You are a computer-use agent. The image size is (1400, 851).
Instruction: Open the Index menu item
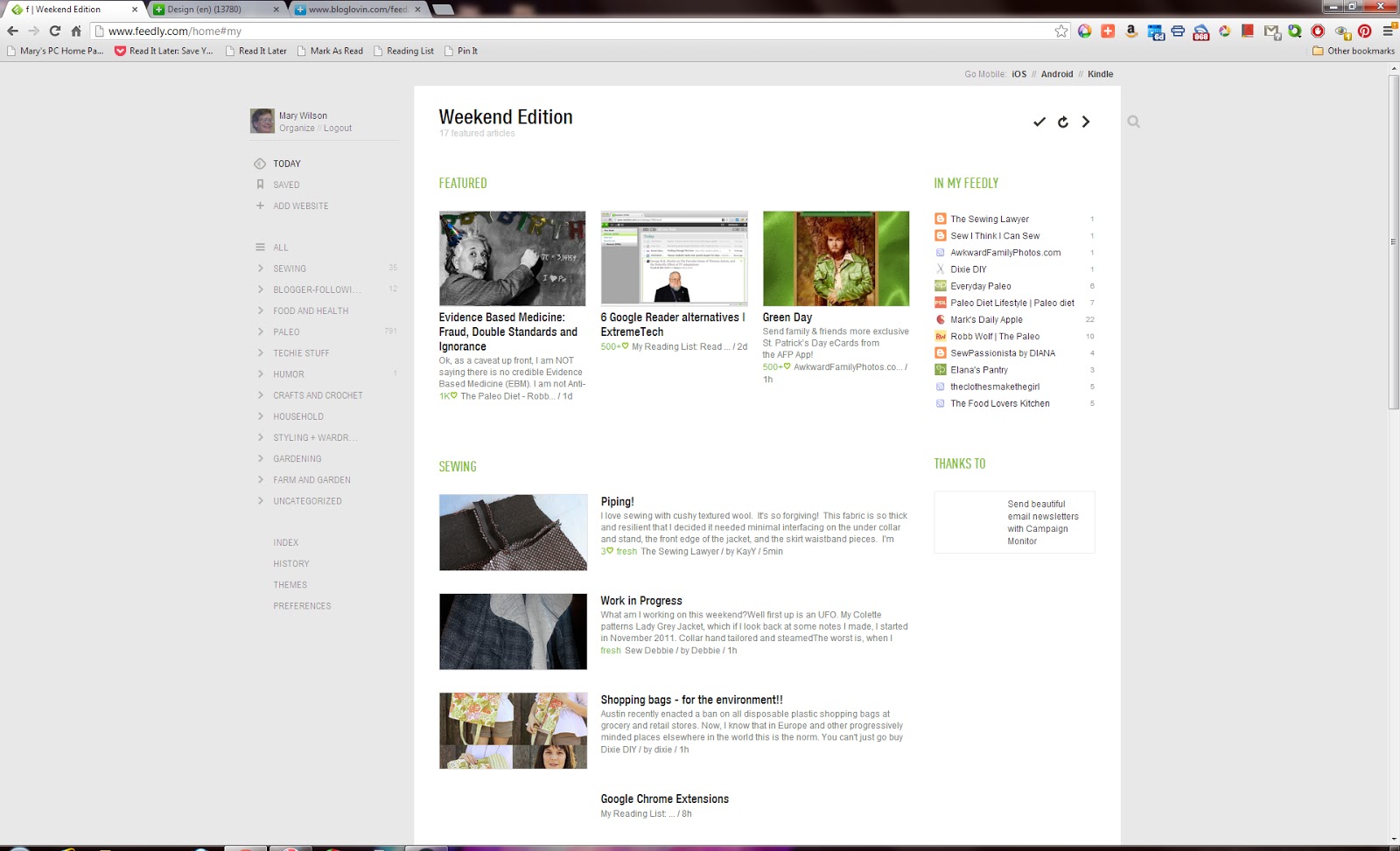285,542
